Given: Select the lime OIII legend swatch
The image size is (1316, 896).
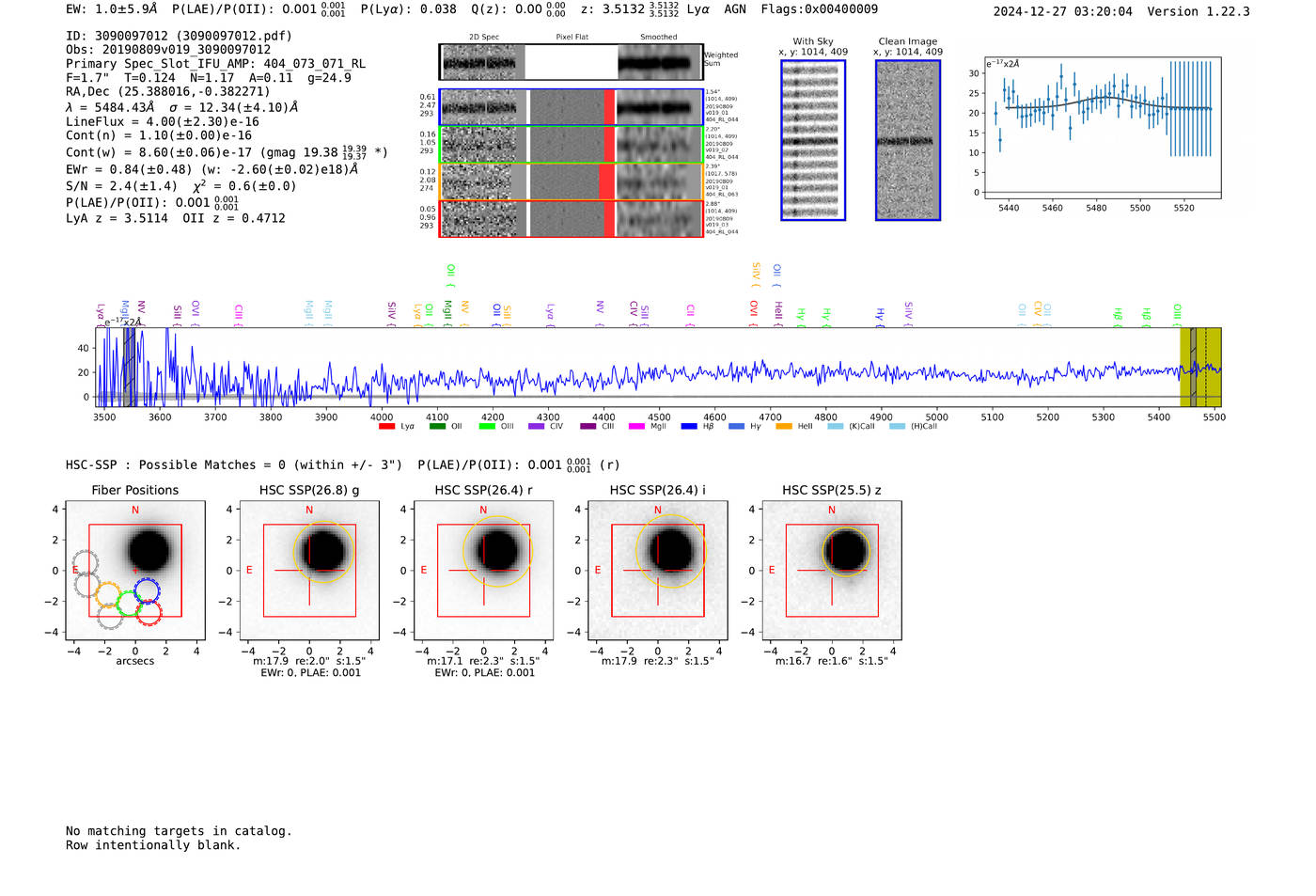Looking at the screenshot, I should (487, 427).
